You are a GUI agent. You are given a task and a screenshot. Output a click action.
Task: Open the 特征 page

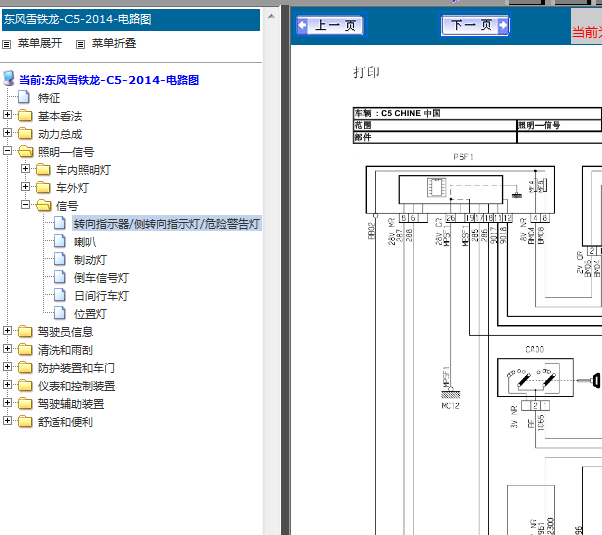point(49,98)
